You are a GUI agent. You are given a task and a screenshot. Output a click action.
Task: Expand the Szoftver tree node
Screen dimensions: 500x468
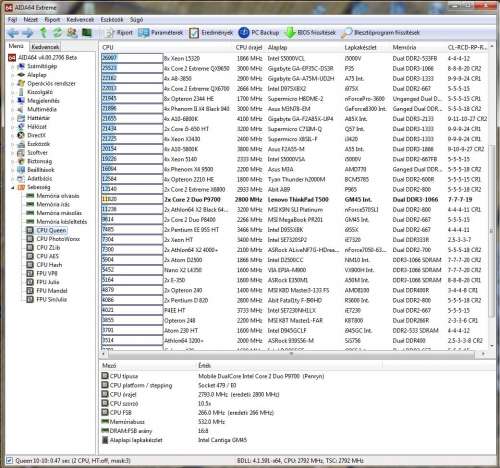[13, 153]
